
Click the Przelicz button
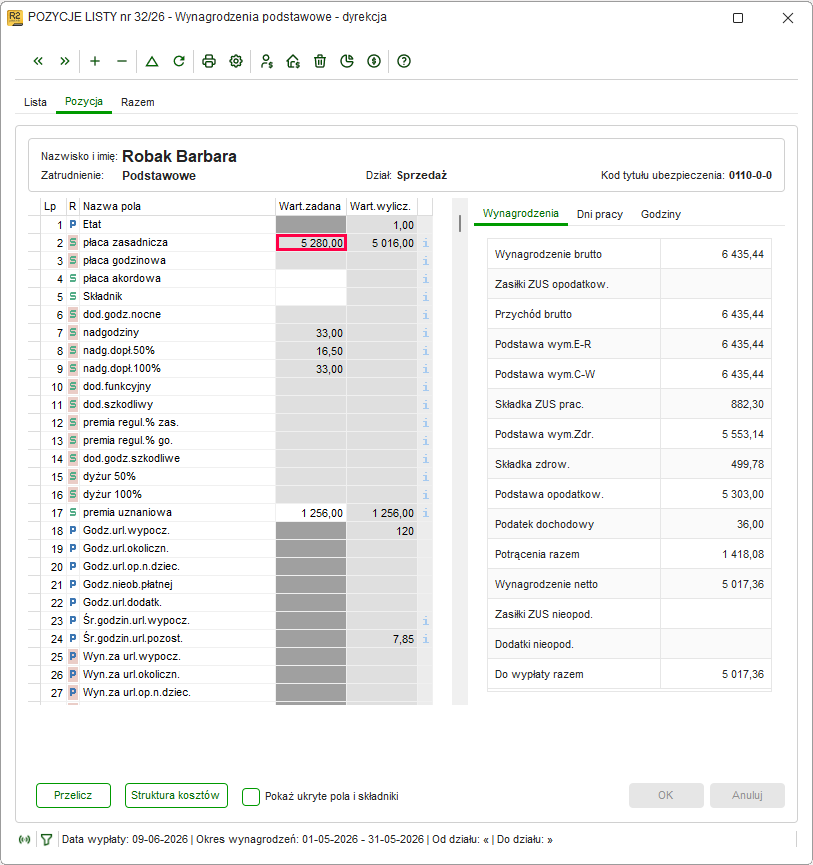tap(73, 795)
